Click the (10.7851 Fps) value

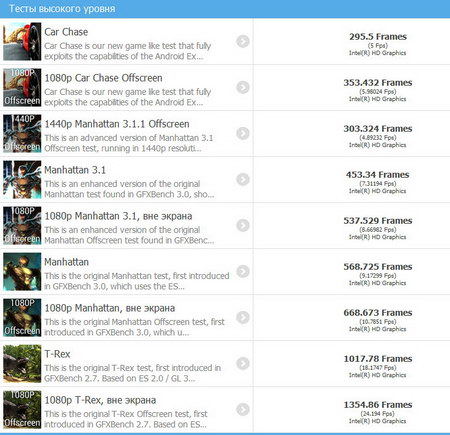tap(378, 322)
